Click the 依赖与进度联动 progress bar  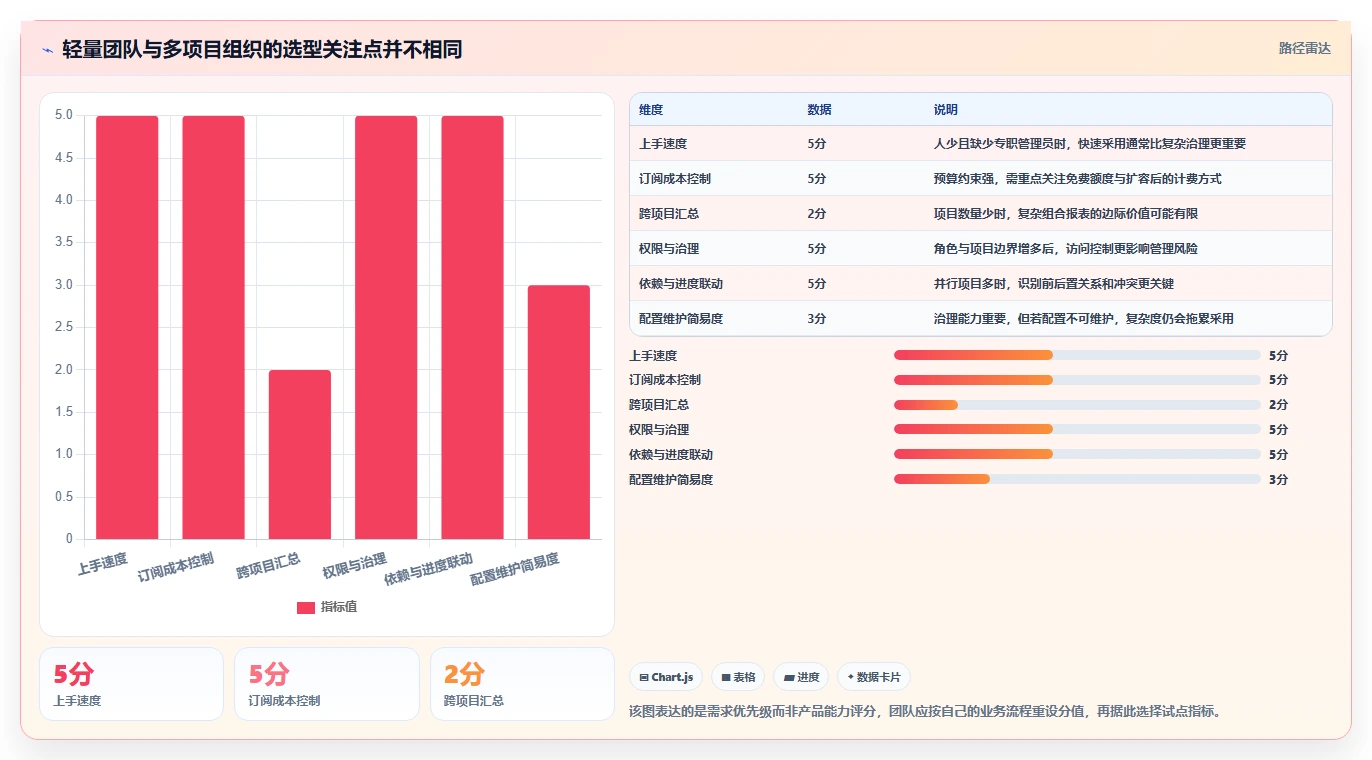[x=1077, y=454]
